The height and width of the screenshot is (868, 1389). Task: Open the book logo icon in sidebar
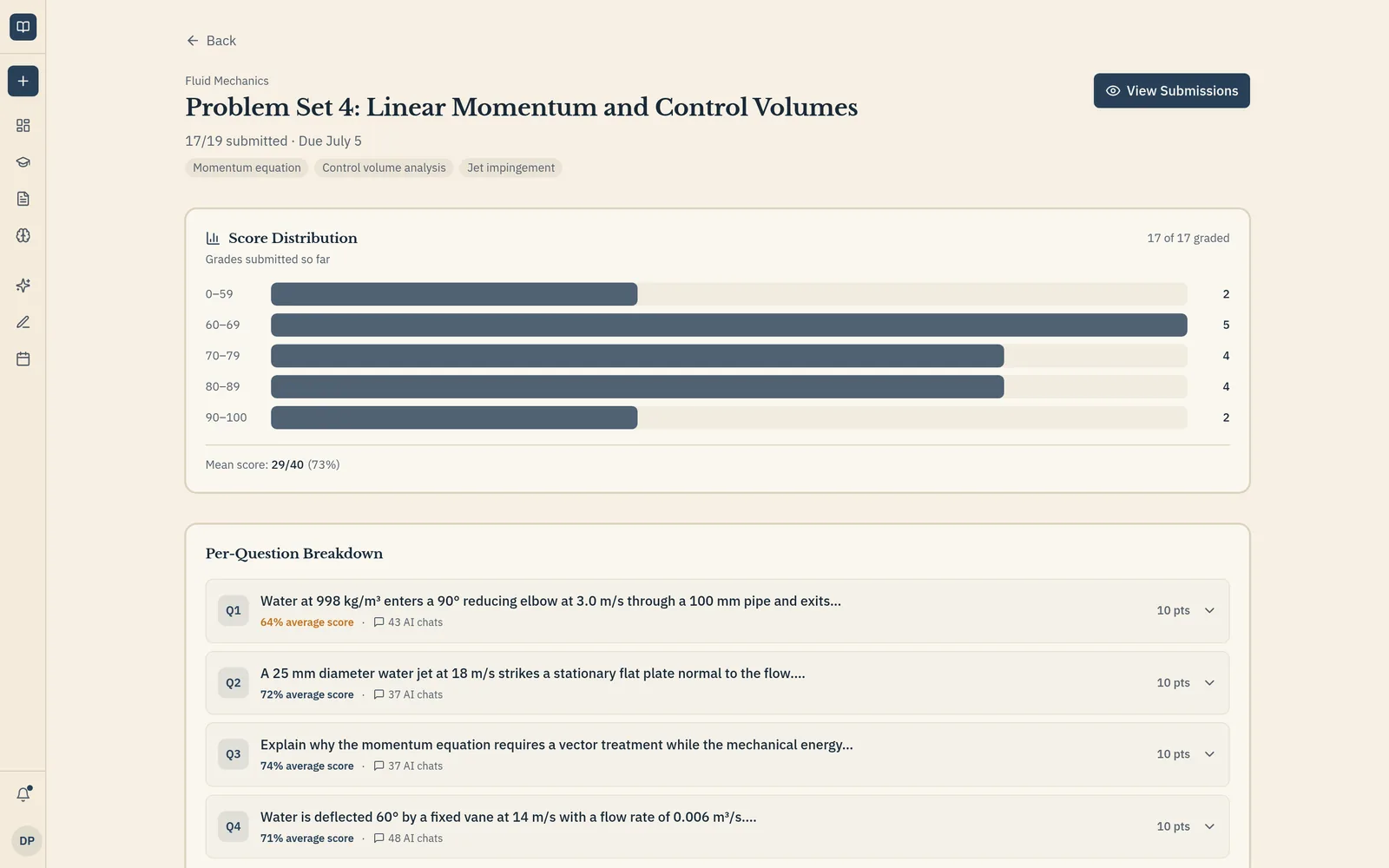[x=23, y=27]
